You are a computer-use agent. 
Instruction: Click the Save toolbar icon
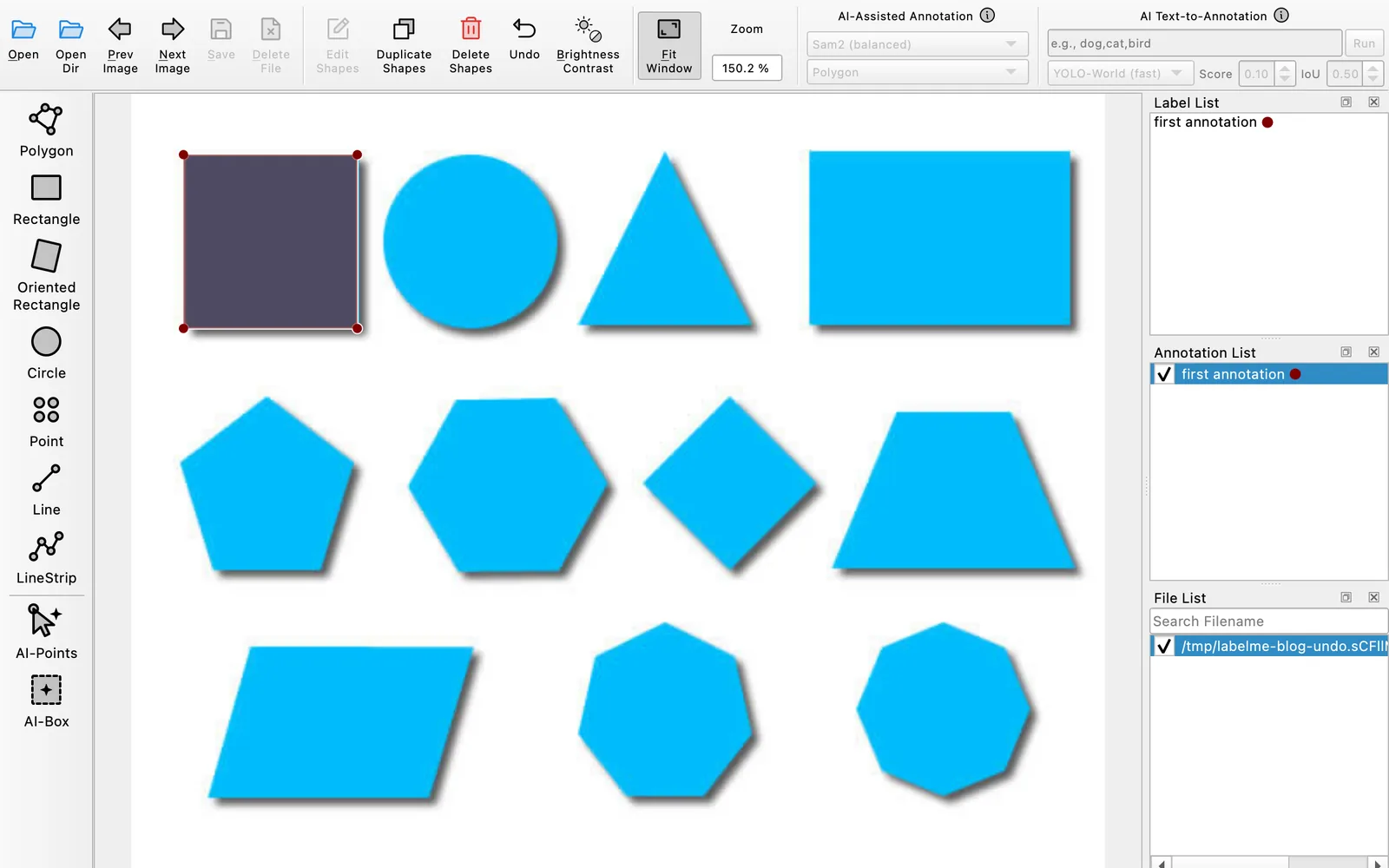coord(221,30)
